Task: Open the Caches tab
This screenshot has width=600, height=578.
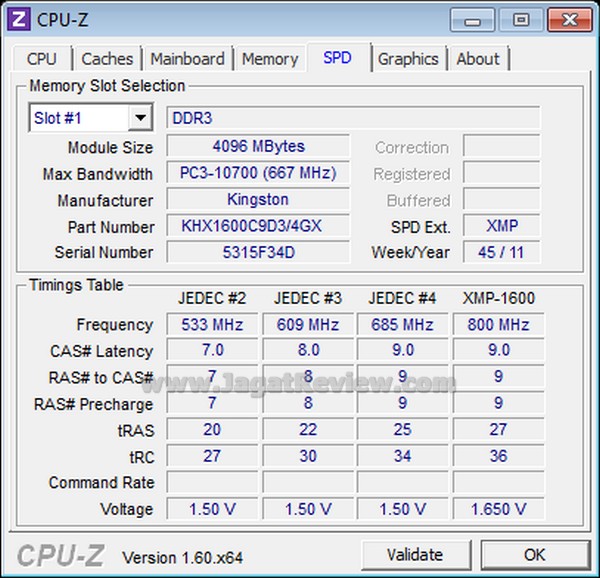Action: pos(107,59)
